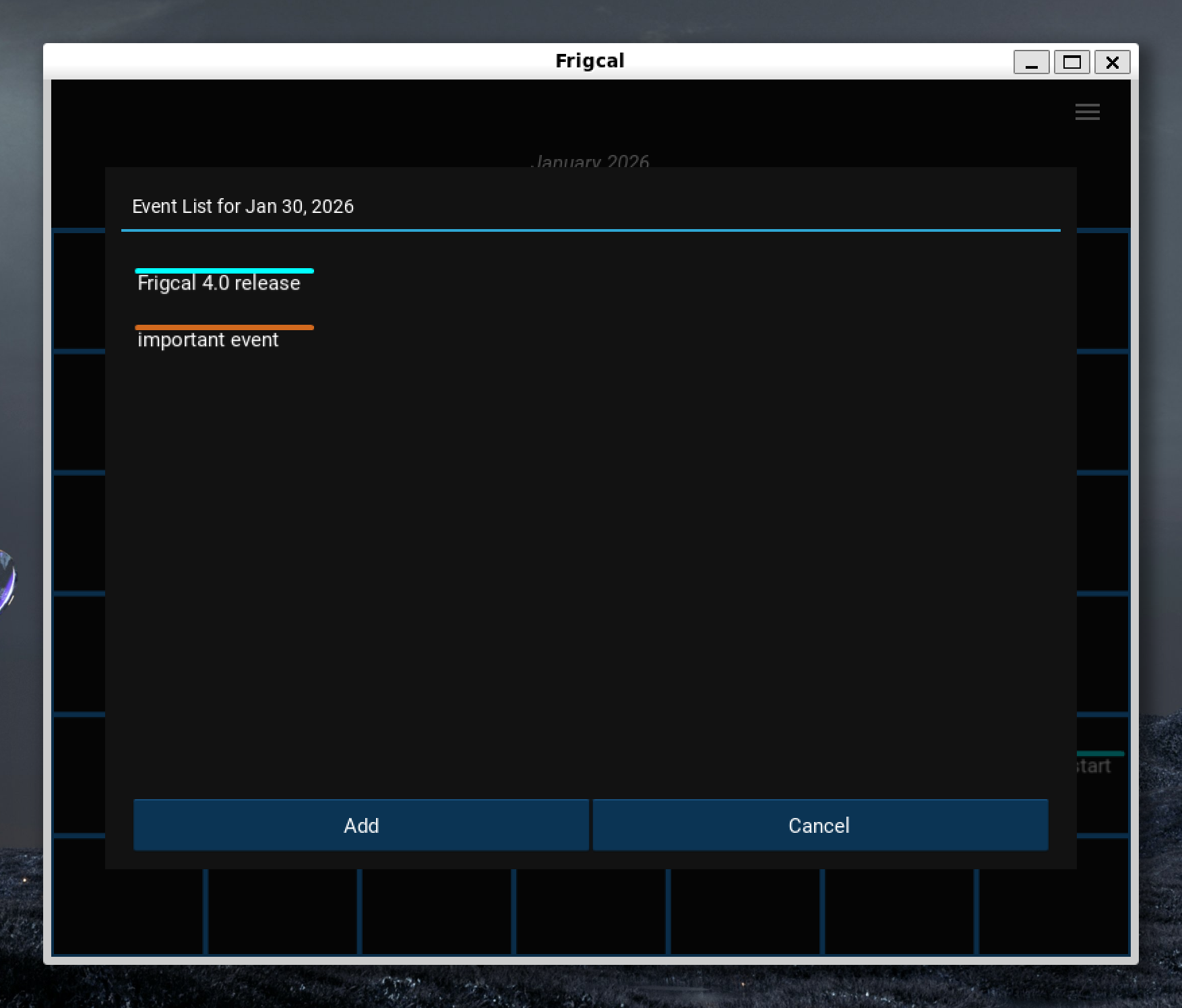Click cyan color bar above Frigcal 4.0 release
The height and width of the screenshot is (1008, 1182).
224,271
